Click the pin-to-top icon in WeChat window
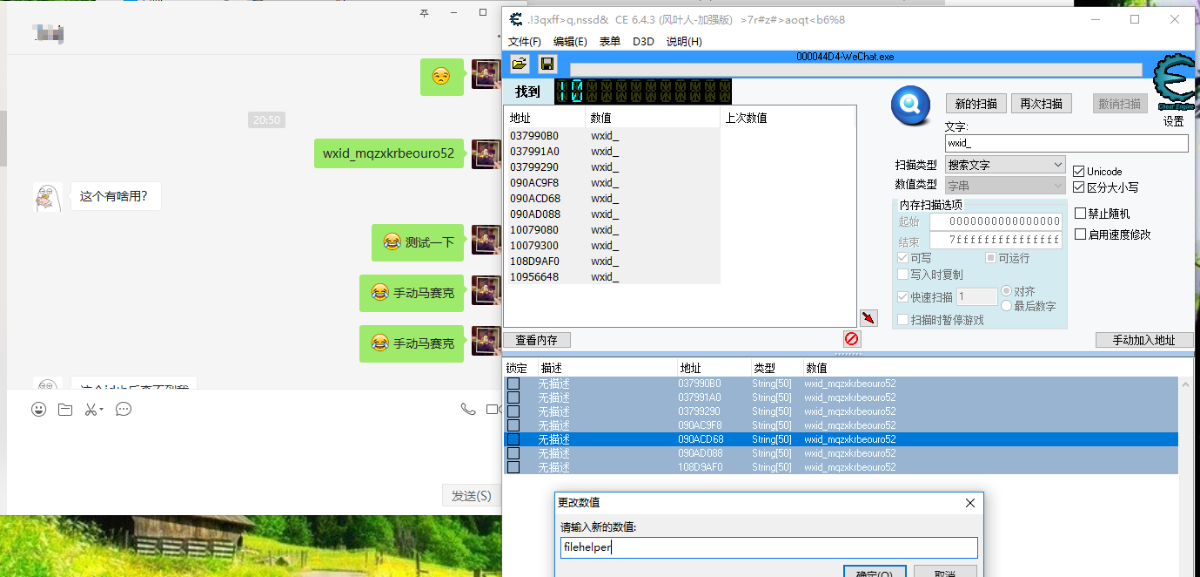The width and height of the screenshot is (1200, 577). point(424,14)
